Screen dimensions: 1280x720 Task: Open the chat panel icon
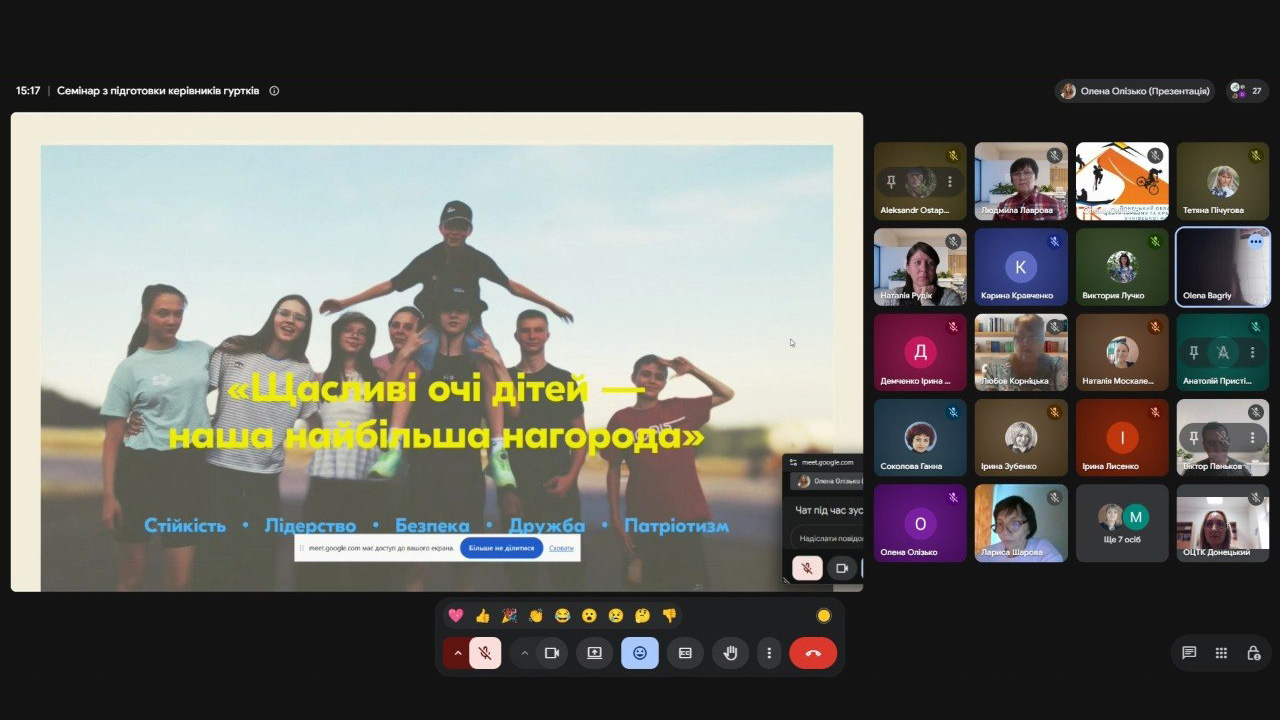tap(1189, 653)
